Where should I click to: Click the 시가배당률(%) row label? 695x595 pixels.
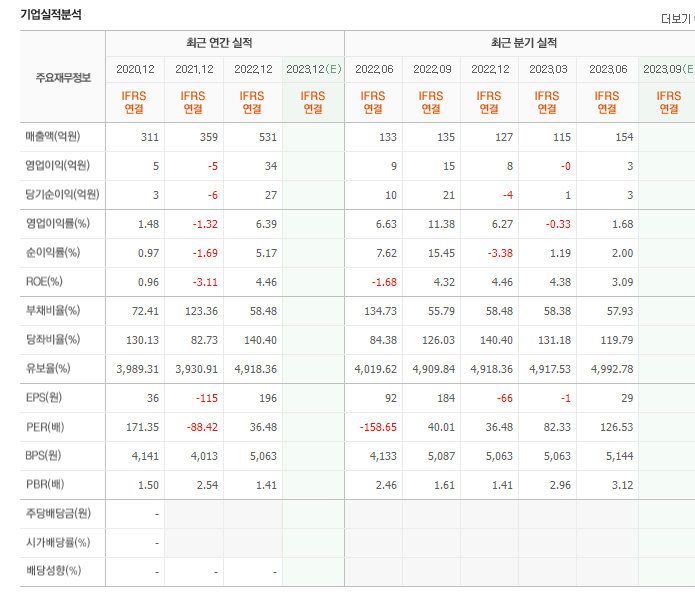coord(58,542)
